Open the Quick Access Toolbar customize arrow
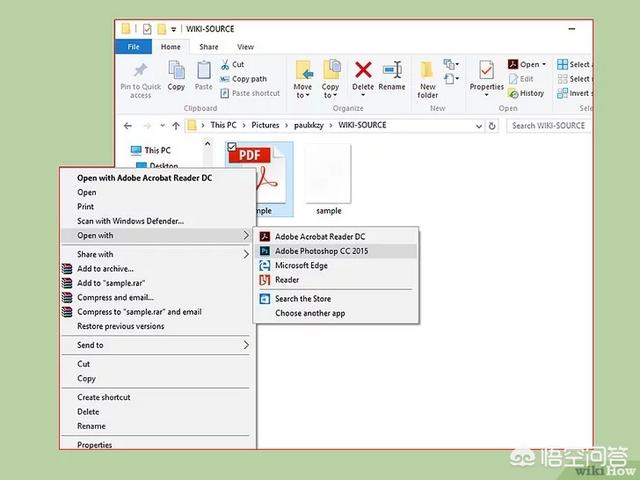The width and height of the screenshot is (640, 480). pyautogui.click(x=173, y=29)
